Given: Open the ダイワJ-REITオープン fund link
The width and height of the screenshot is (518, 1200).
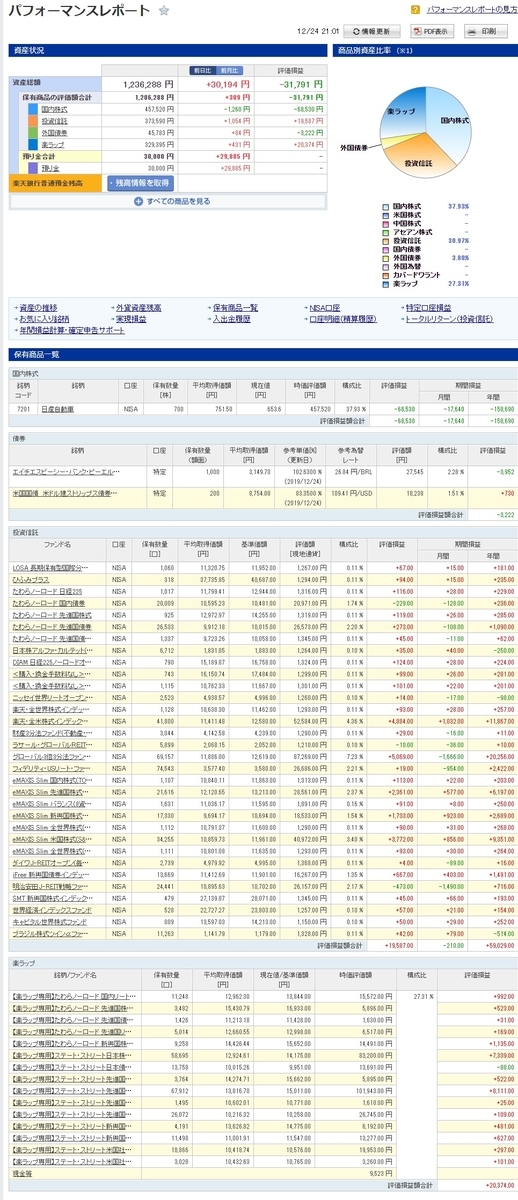Looking at the screenshot, I should click(x=51, y=863).
